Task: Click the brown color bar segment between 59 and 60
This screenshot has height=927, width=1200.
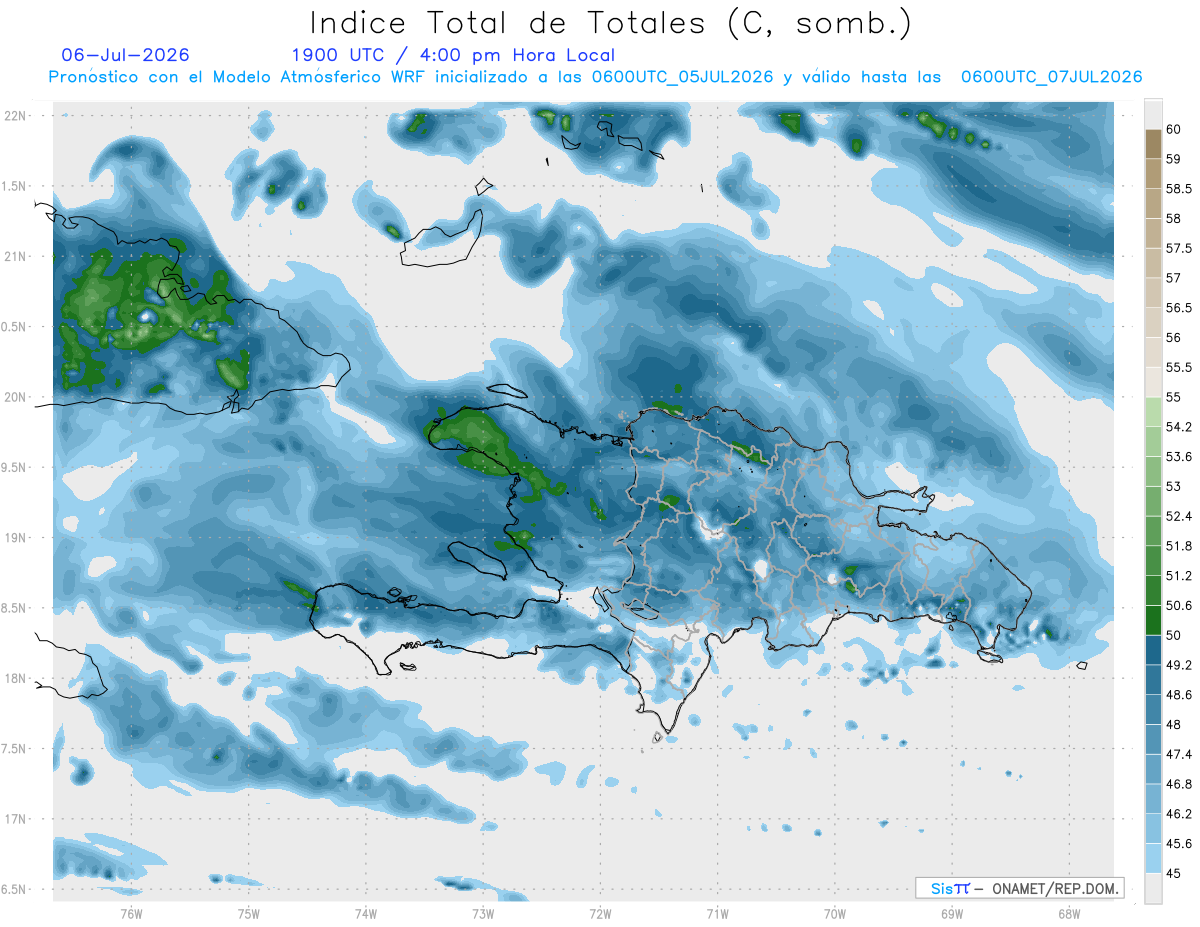Action: coord(1153,144)
